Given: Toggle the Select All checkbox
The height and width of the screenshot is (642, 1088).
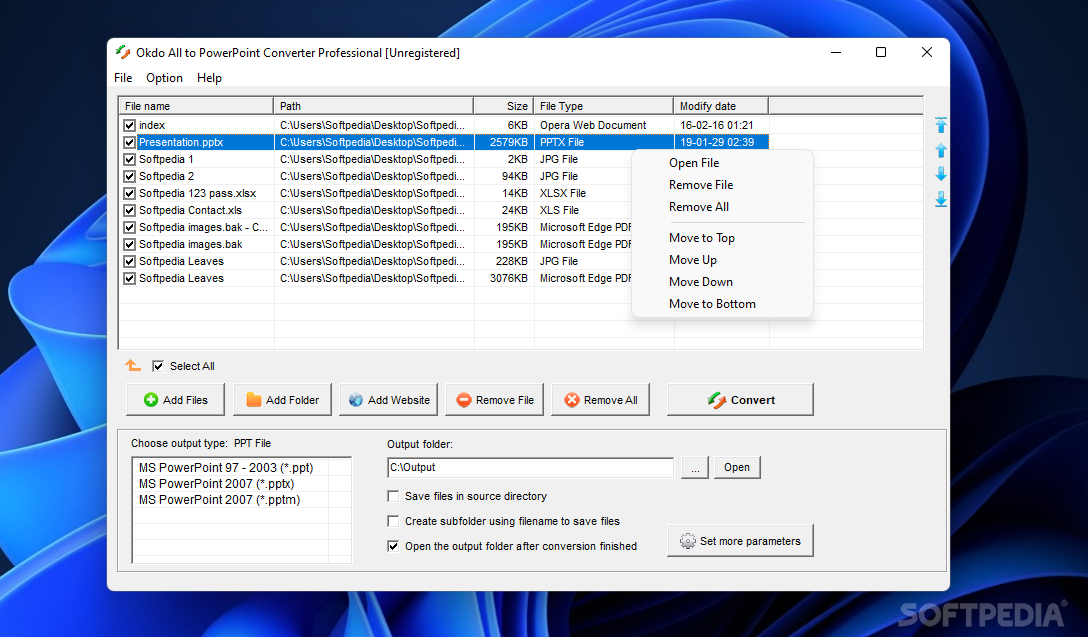Looking at the screenshot, I should tap(158, 366).
